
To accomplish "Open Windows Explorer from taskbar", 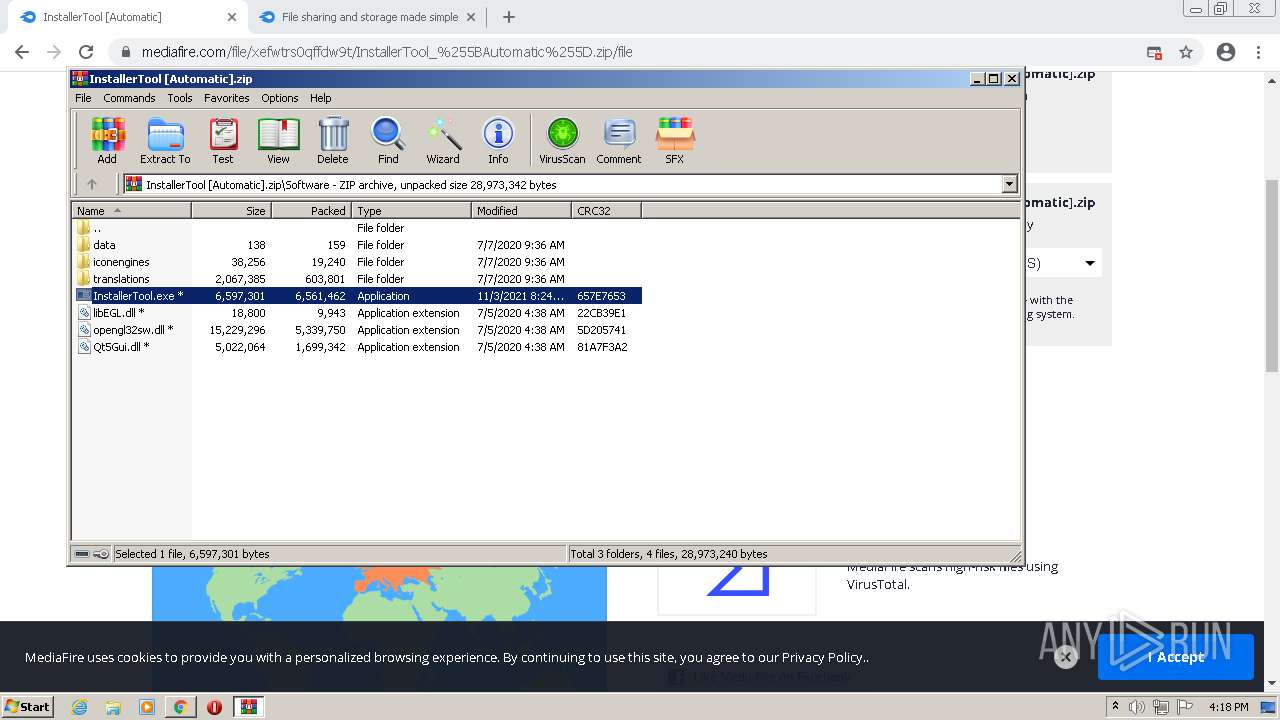I will pos(113,707).
